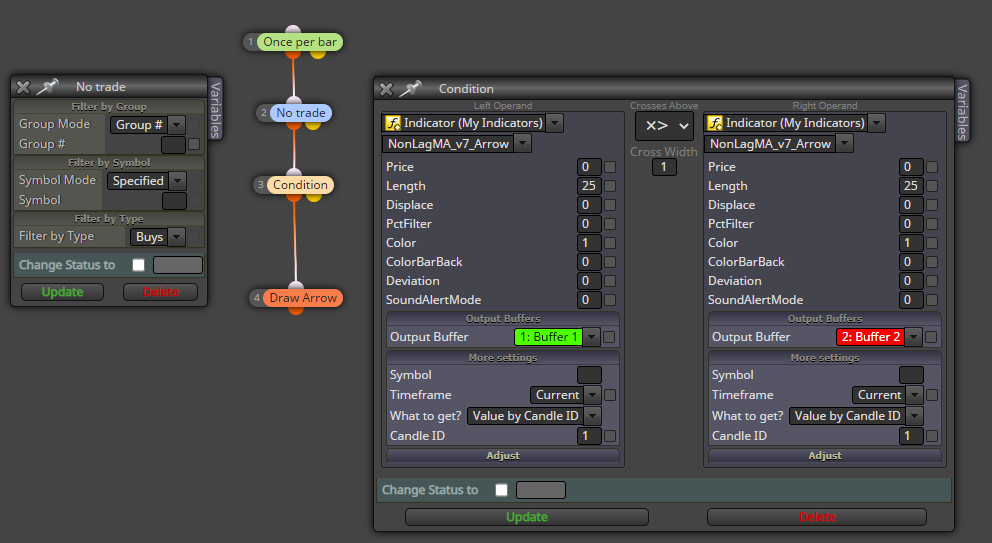Choose the red Buffer 2 output buffer

click(871, 337)
